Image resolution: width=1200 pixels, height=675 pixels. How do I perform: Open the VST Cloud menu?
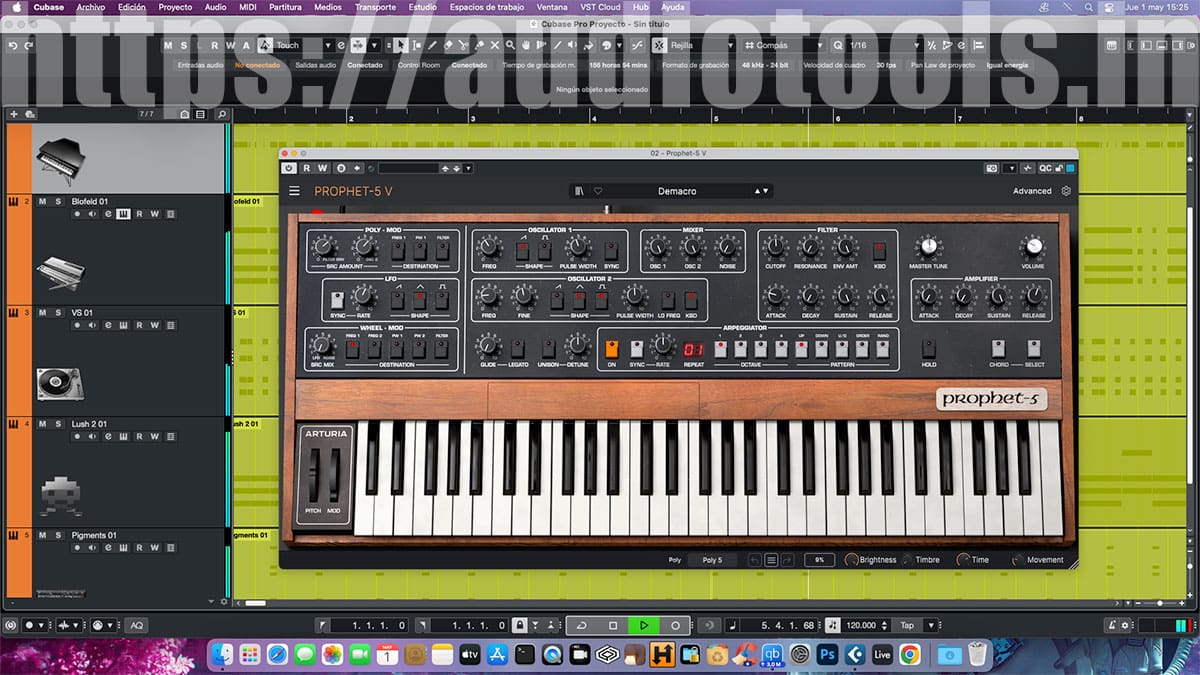pyautogui.click(x=601, y=7)
